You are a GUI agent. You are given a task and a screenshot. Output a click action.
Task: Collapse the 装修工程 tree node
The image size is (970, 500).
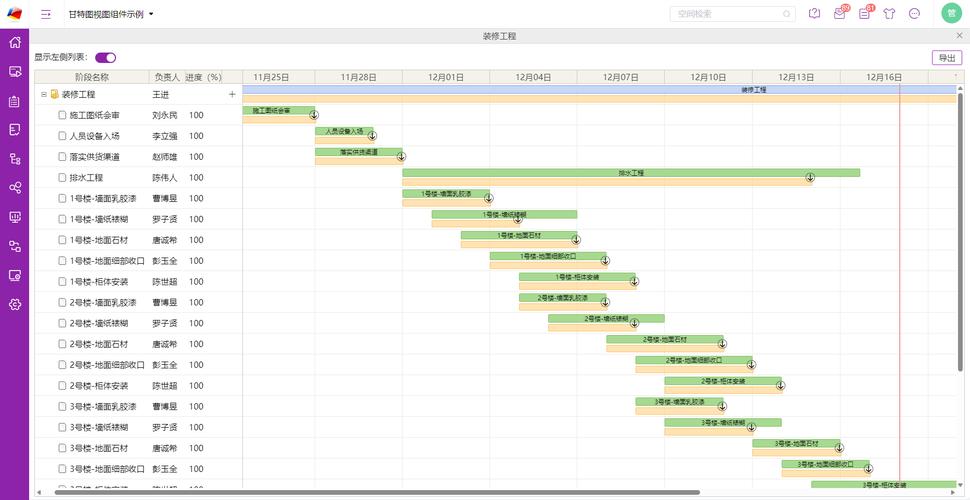click(x=43, y=94)
